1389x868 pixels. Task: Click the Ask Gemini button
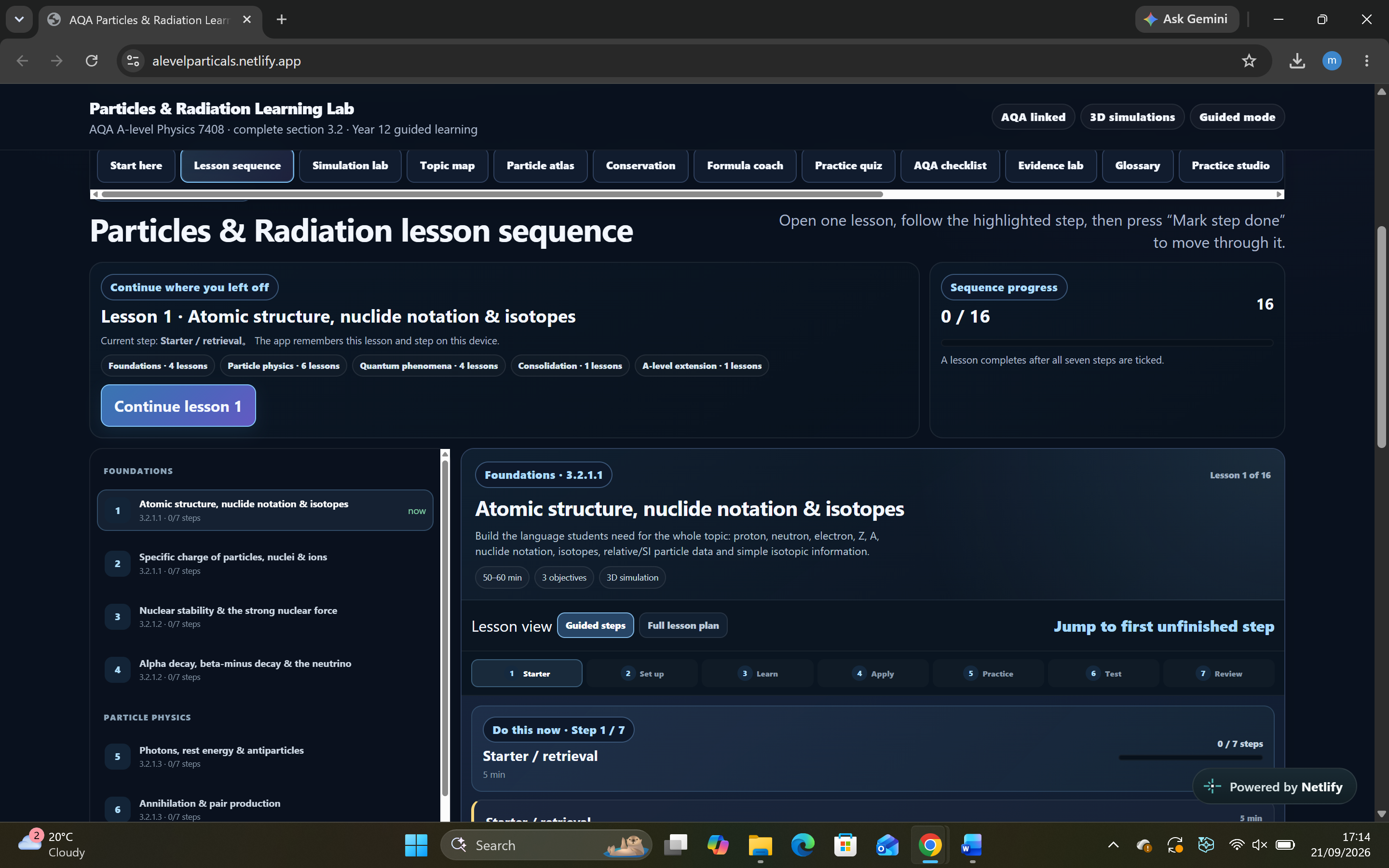click(x=1186, y=19)
